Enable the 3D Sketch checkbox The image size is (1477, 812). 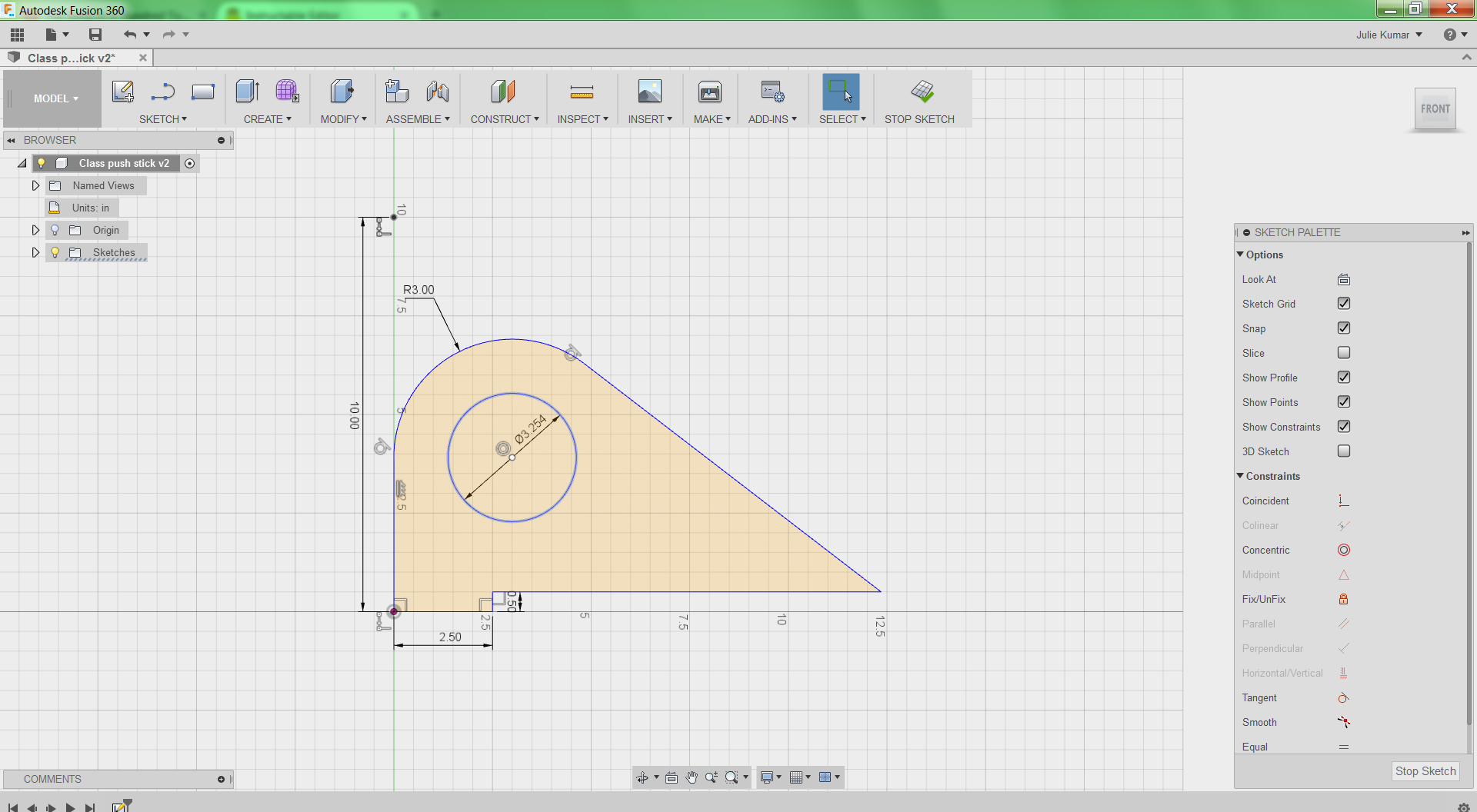pyautogui.click(x=1344, y=451)
